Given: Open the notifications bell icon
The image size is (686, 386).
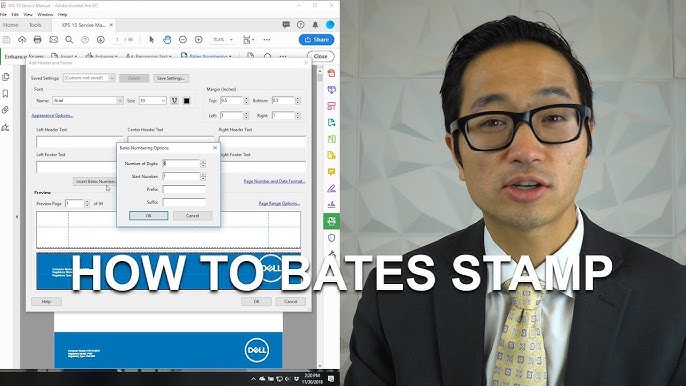Looking at the screenshot, I should (x=315, y=25).
